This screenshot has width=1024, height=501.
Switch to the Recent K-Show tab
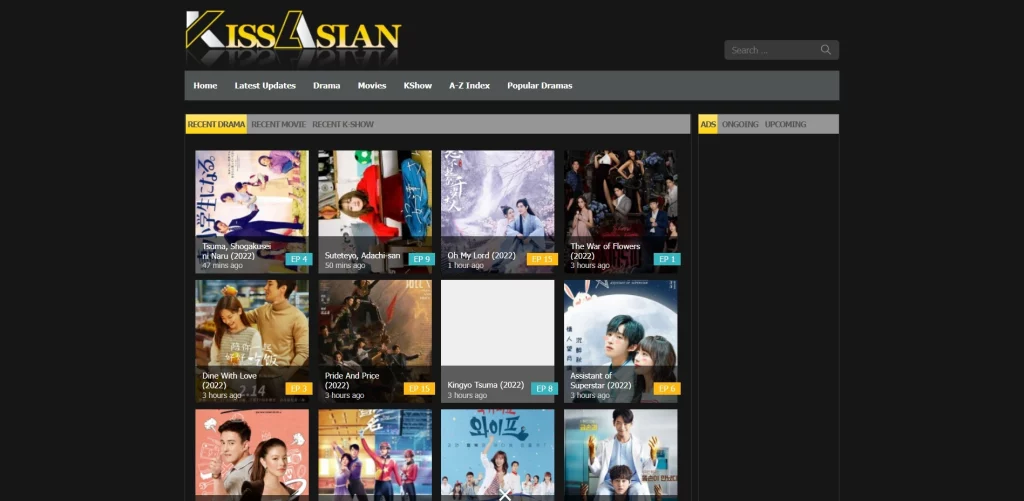tap(343, 124)
